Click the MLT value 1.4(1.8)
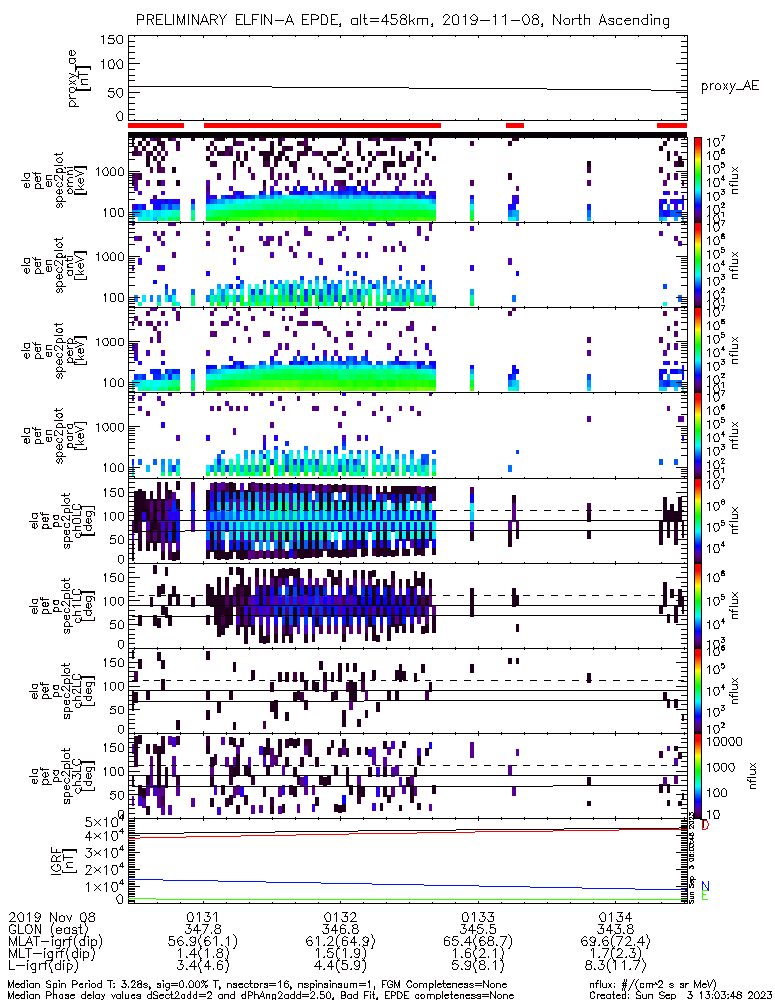This screenshot has height=1000, width=775. [203, 953]
